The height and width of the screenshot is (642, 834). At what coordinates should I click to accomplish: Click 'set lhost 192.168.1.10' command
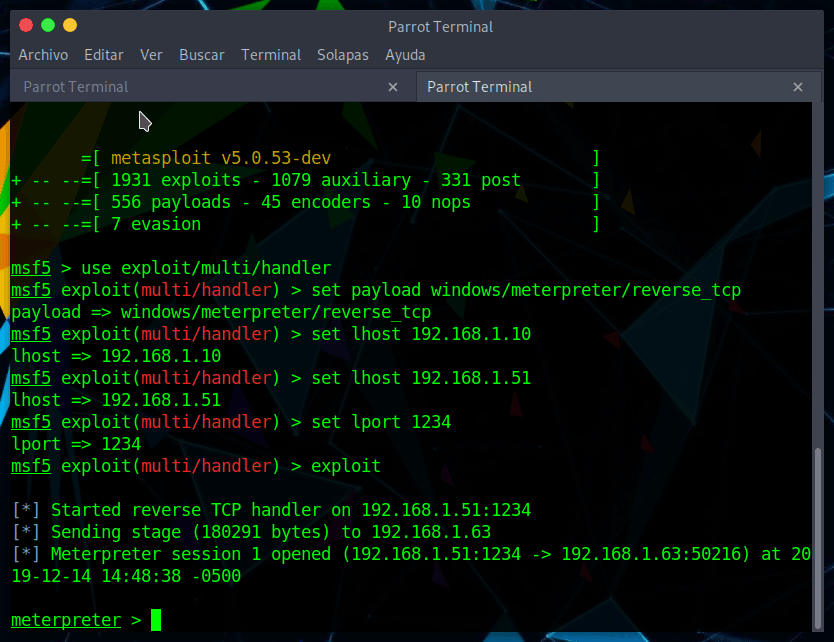click(421, 334)
